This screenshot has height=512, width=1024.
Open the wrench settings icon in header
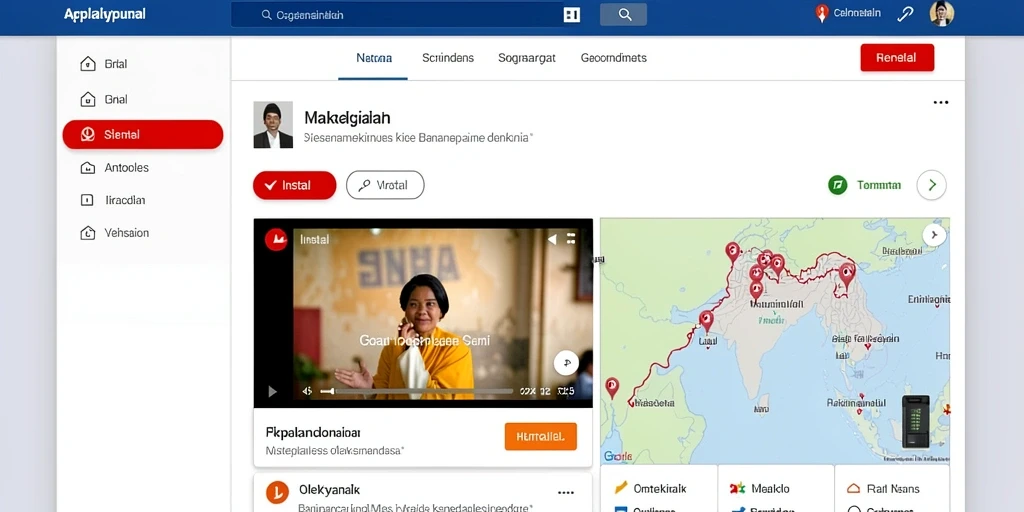pos(905,14)
